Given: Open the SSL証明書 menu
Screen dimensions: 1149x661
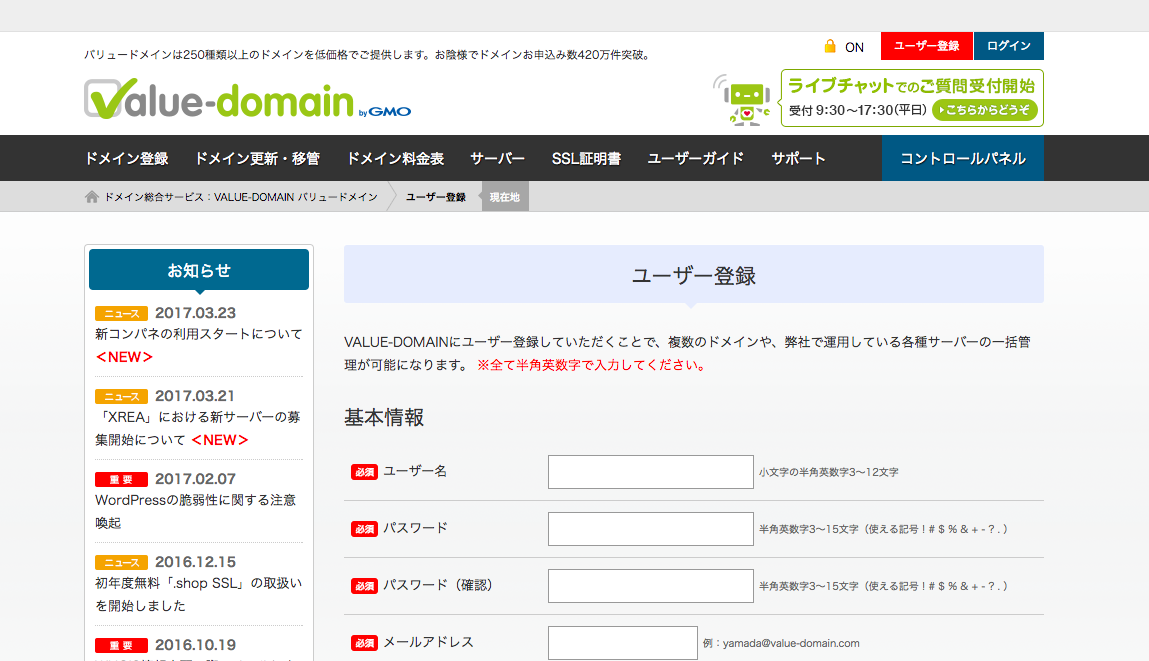Looking at the screenshot, I should [586, 158].
